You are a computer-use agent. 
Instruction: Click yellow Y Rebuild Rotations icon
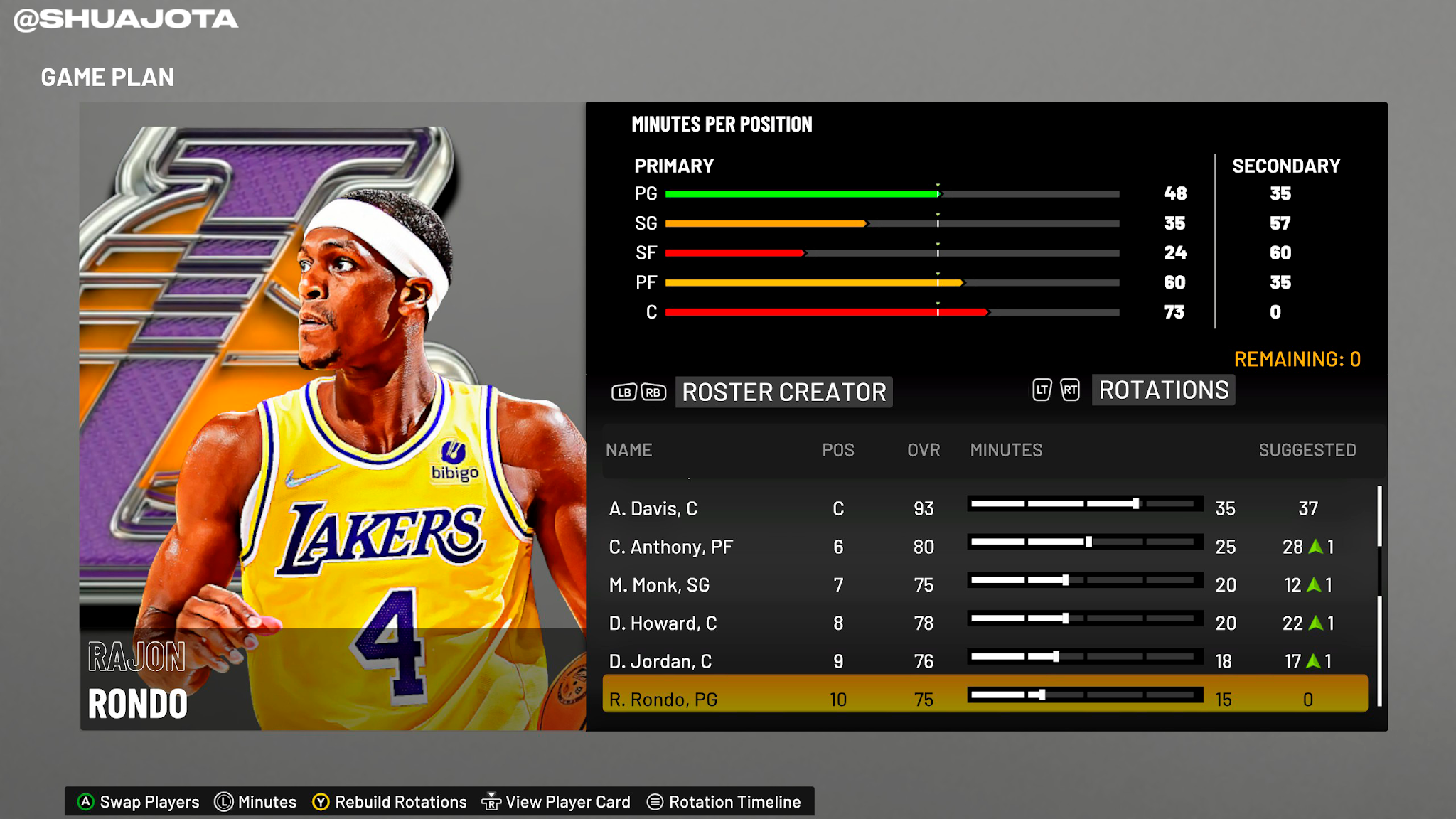pos(321,802)
